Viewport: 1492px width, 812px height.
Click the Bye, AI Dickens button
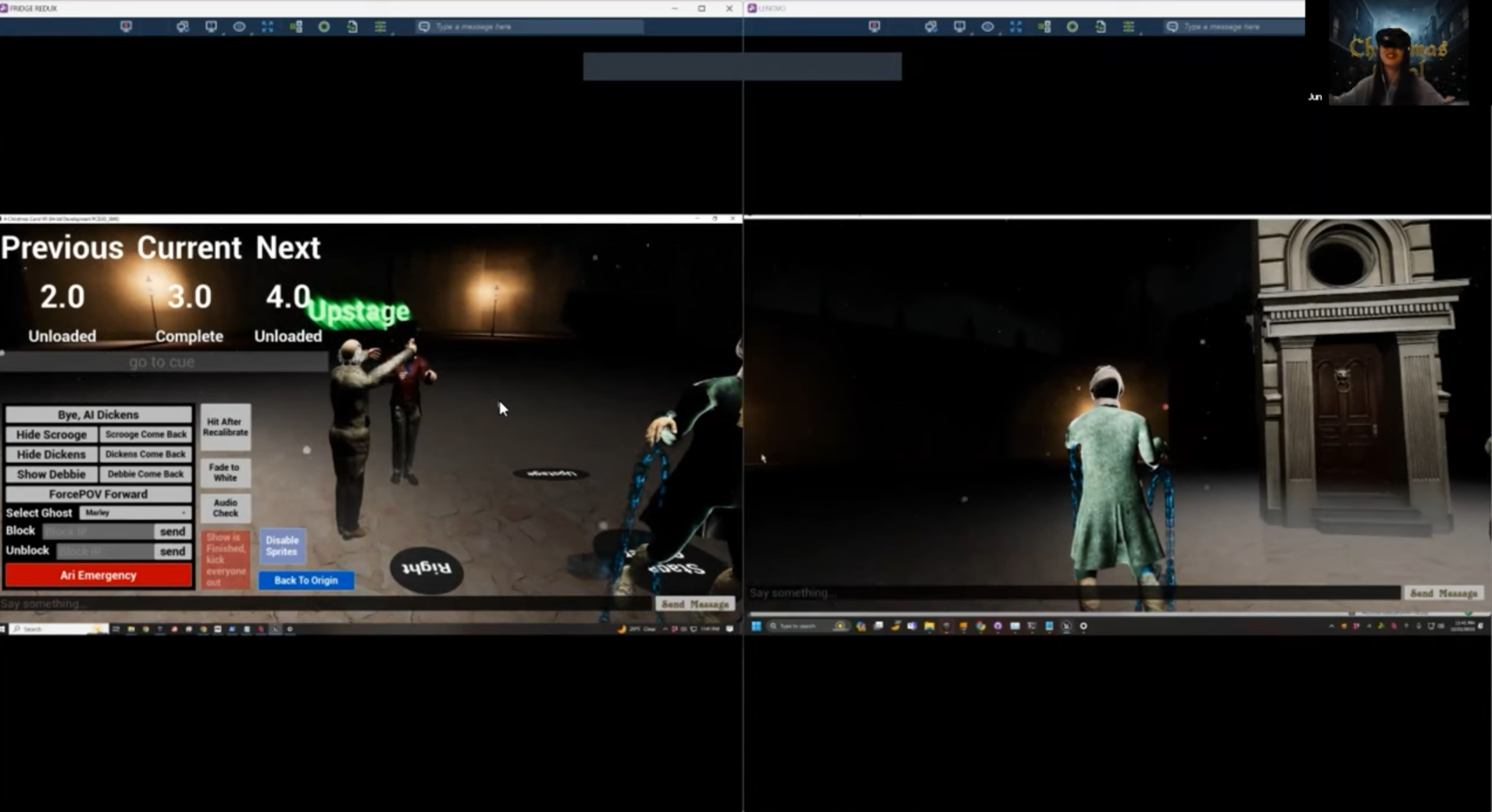(98, 415)
